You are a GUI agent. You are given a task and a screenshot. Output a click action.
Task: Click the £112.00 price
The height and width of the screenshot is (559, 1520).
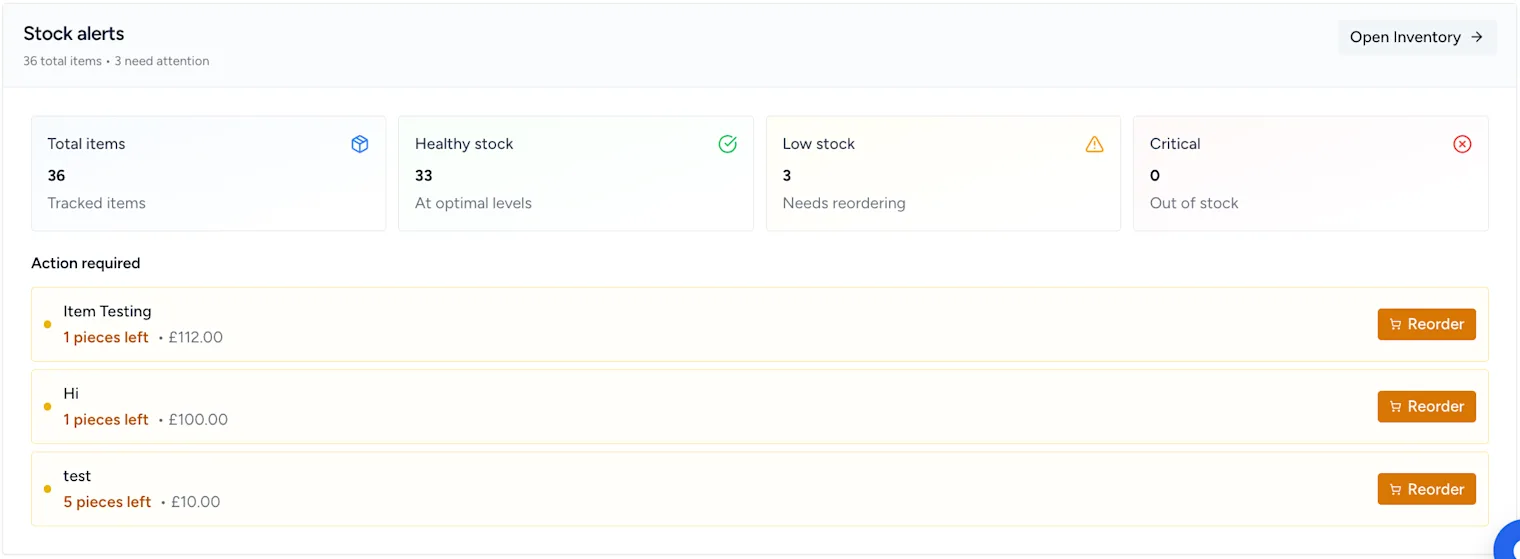(x=196, y=337)
